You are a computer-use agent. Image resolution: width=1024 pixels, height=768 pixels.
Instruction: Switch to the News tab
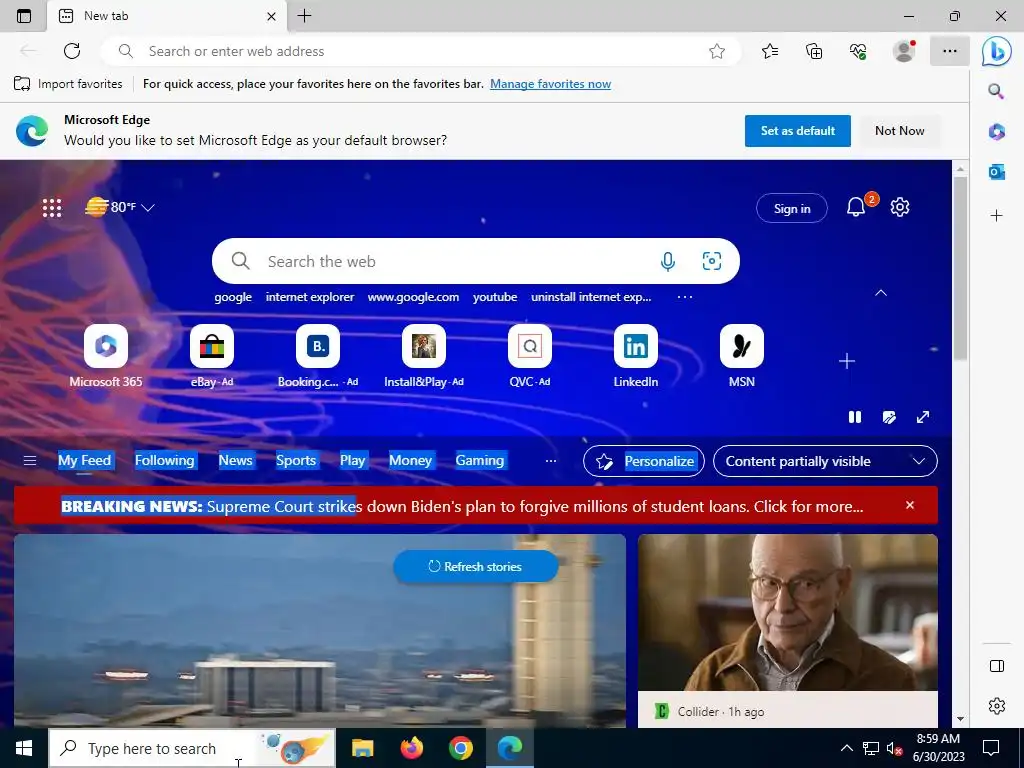coord(235,460)
